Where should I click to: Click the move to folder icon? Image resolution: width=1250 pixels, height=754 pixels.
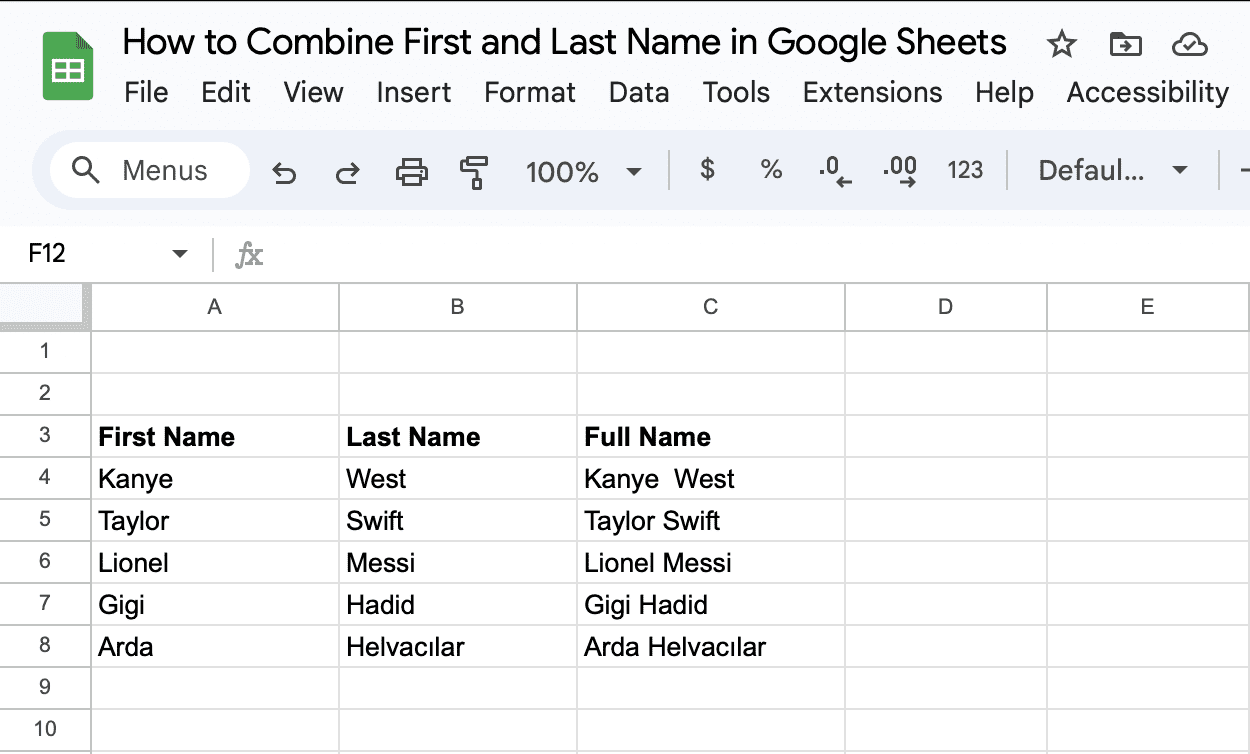click(x=1125, y=44)
